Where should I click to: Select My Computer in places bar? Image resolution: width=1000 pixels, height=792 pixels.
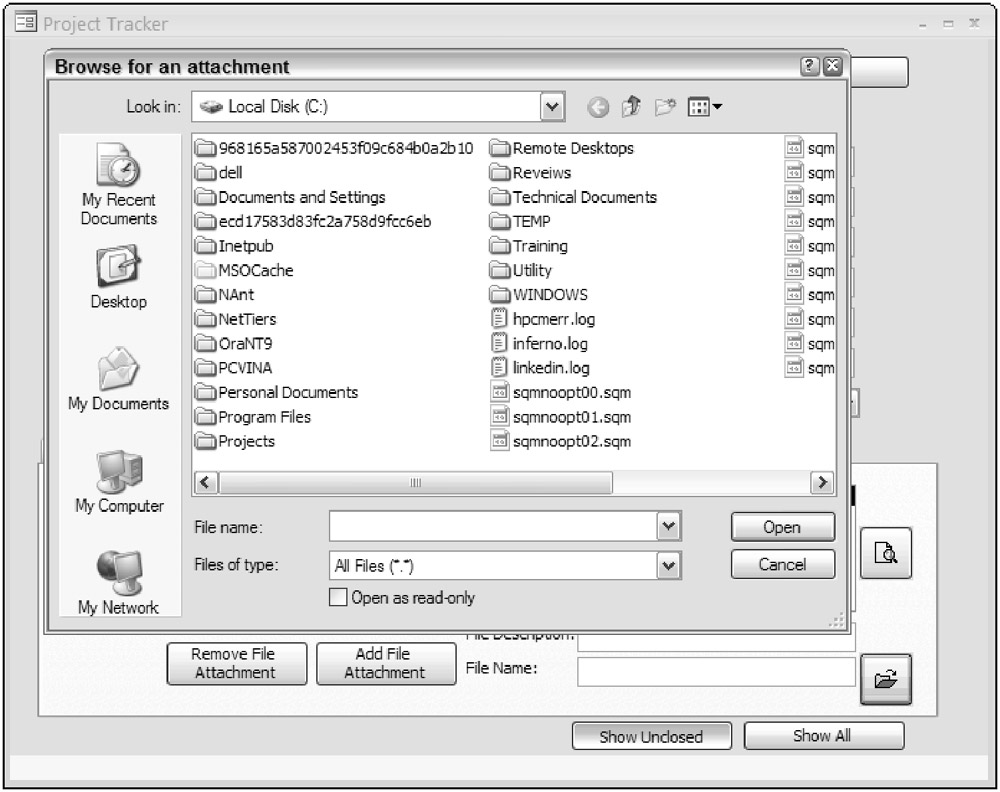coord(119,481)
